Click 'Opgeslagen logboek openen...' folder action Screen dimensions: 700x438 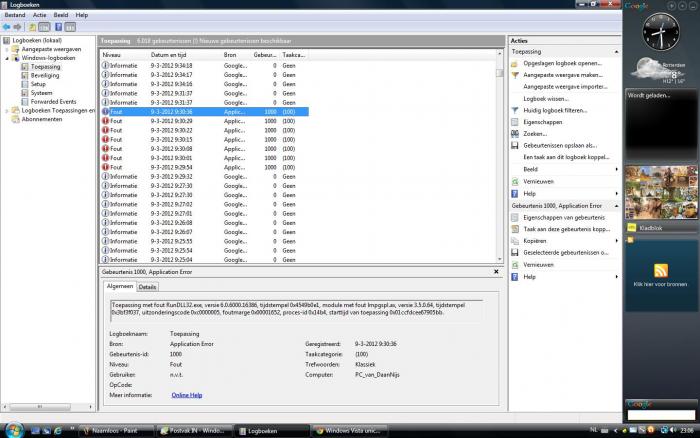click(x=562, y=63)
